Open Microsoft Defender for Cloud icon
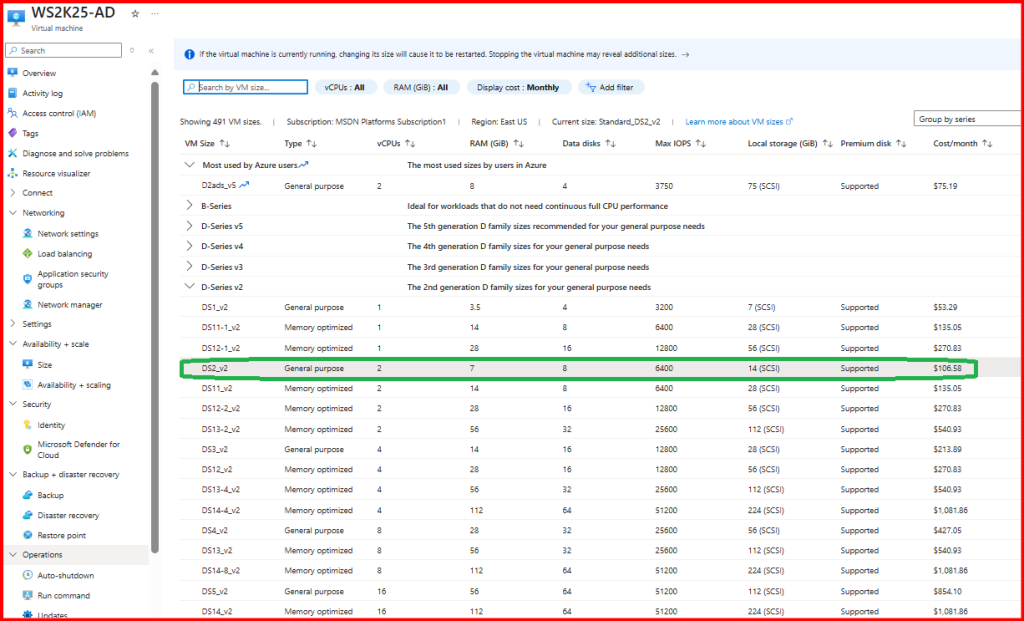 coord(27,449)
